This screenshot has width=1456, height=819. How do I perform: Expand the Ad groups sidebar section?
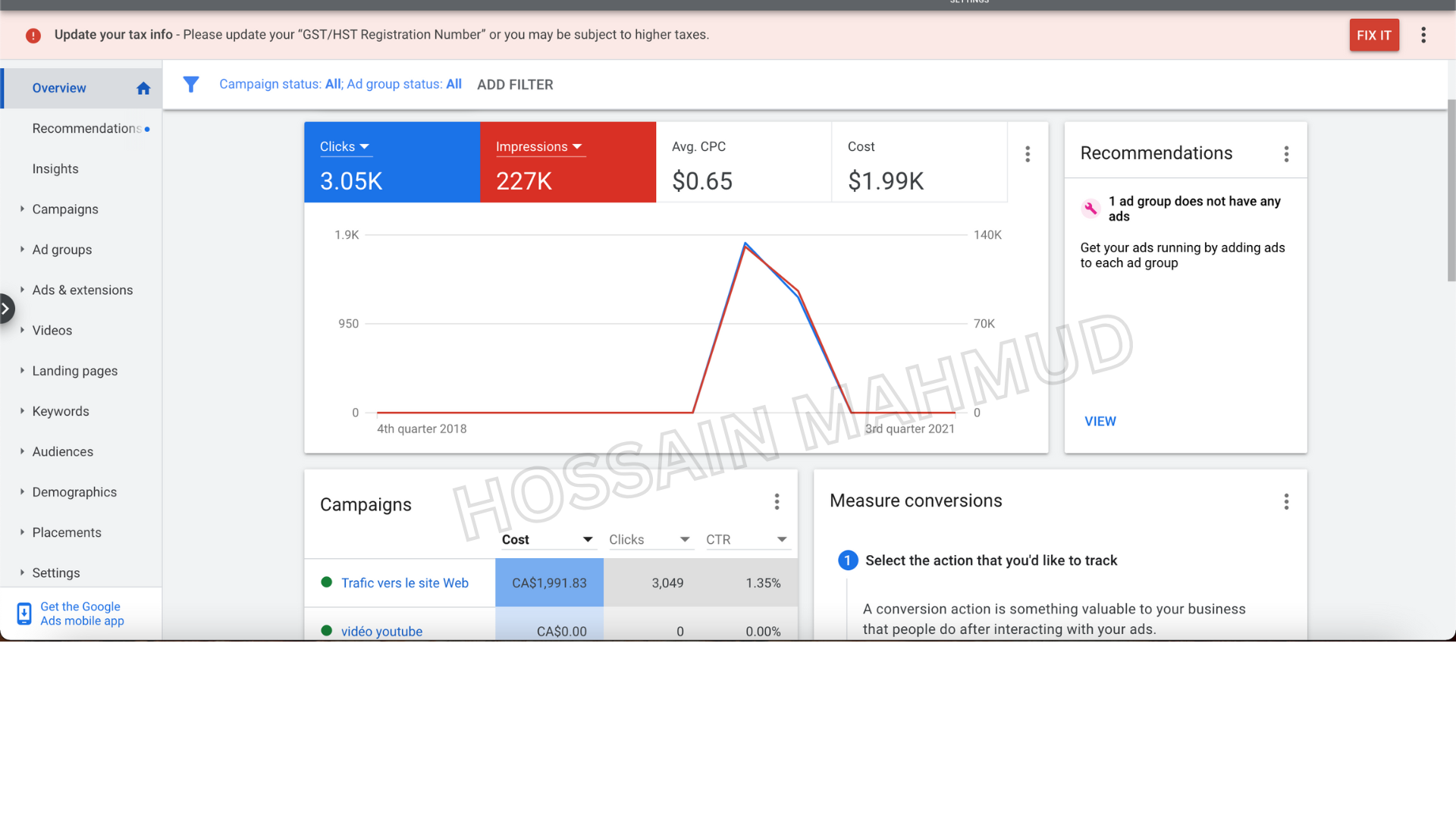22,249
